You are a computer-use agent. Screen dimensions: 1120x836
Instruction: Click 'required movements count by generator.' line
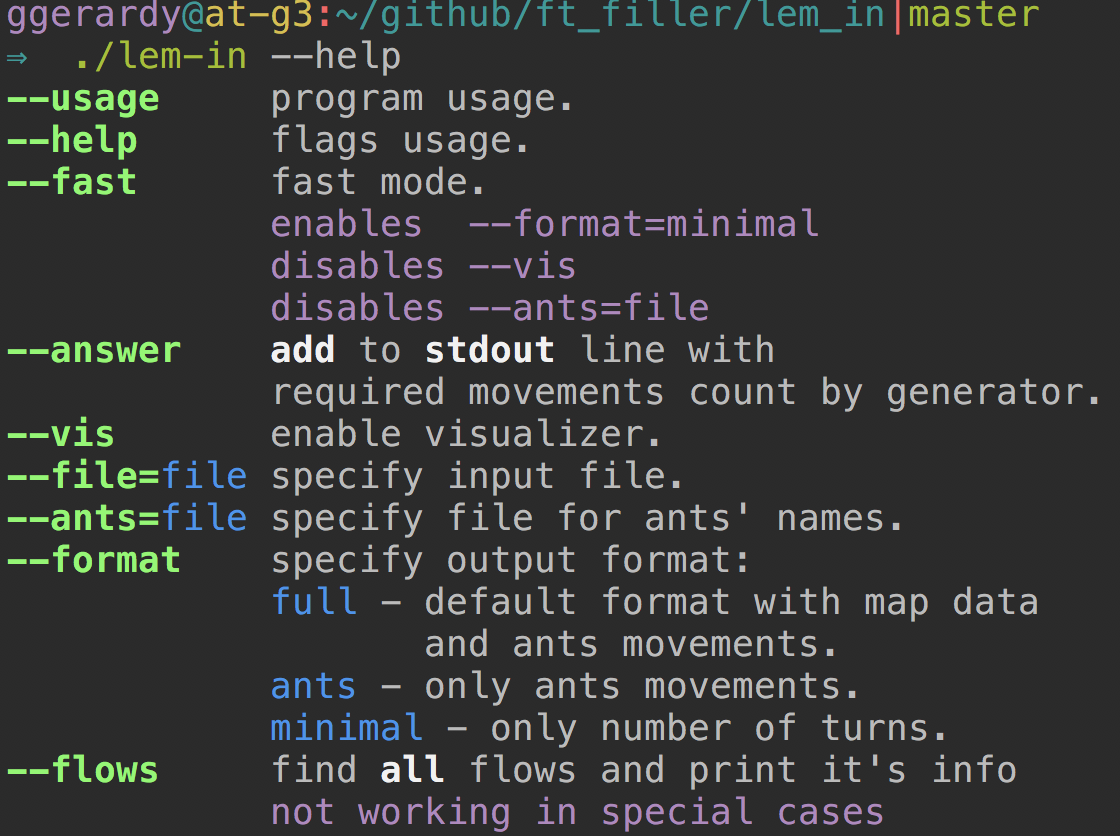pos(686,392)
